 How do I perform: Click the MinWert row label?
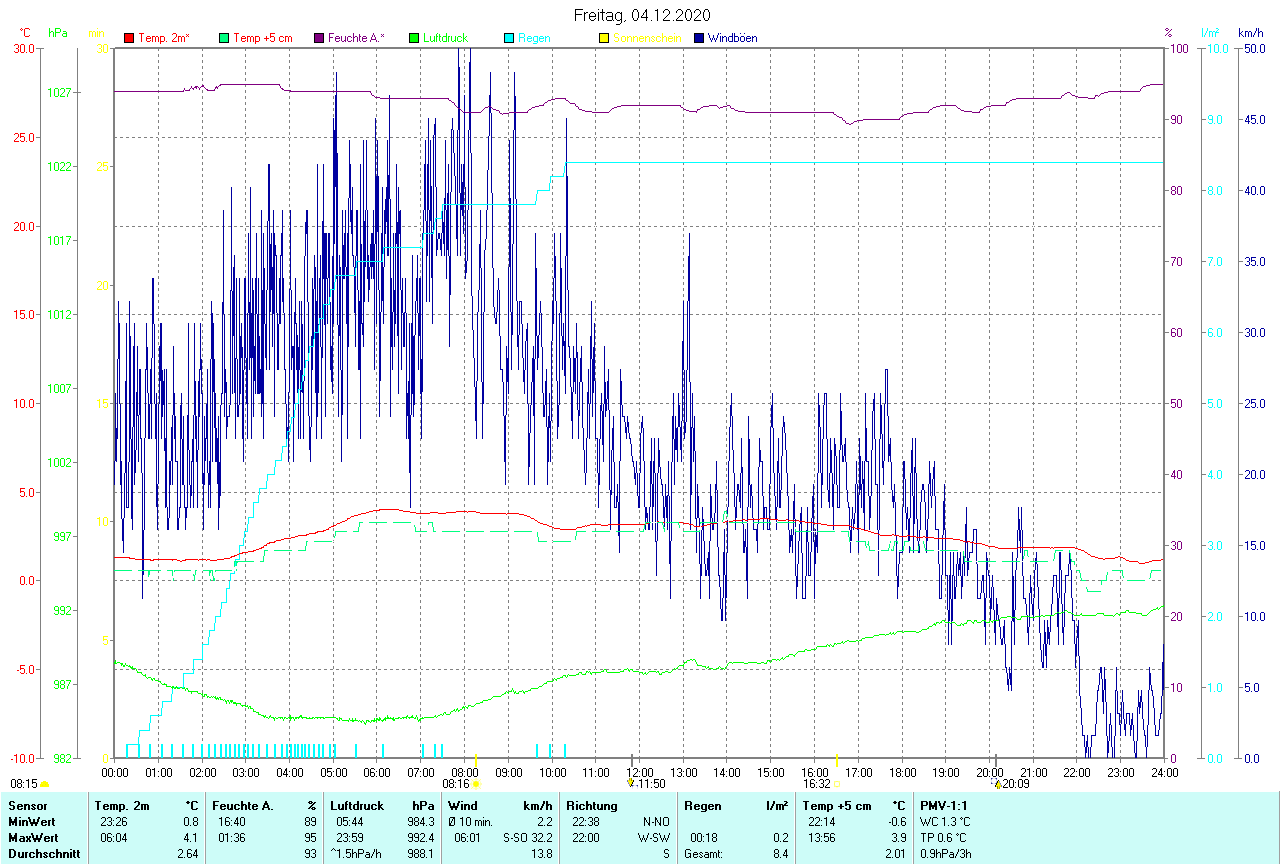[32, 821]
